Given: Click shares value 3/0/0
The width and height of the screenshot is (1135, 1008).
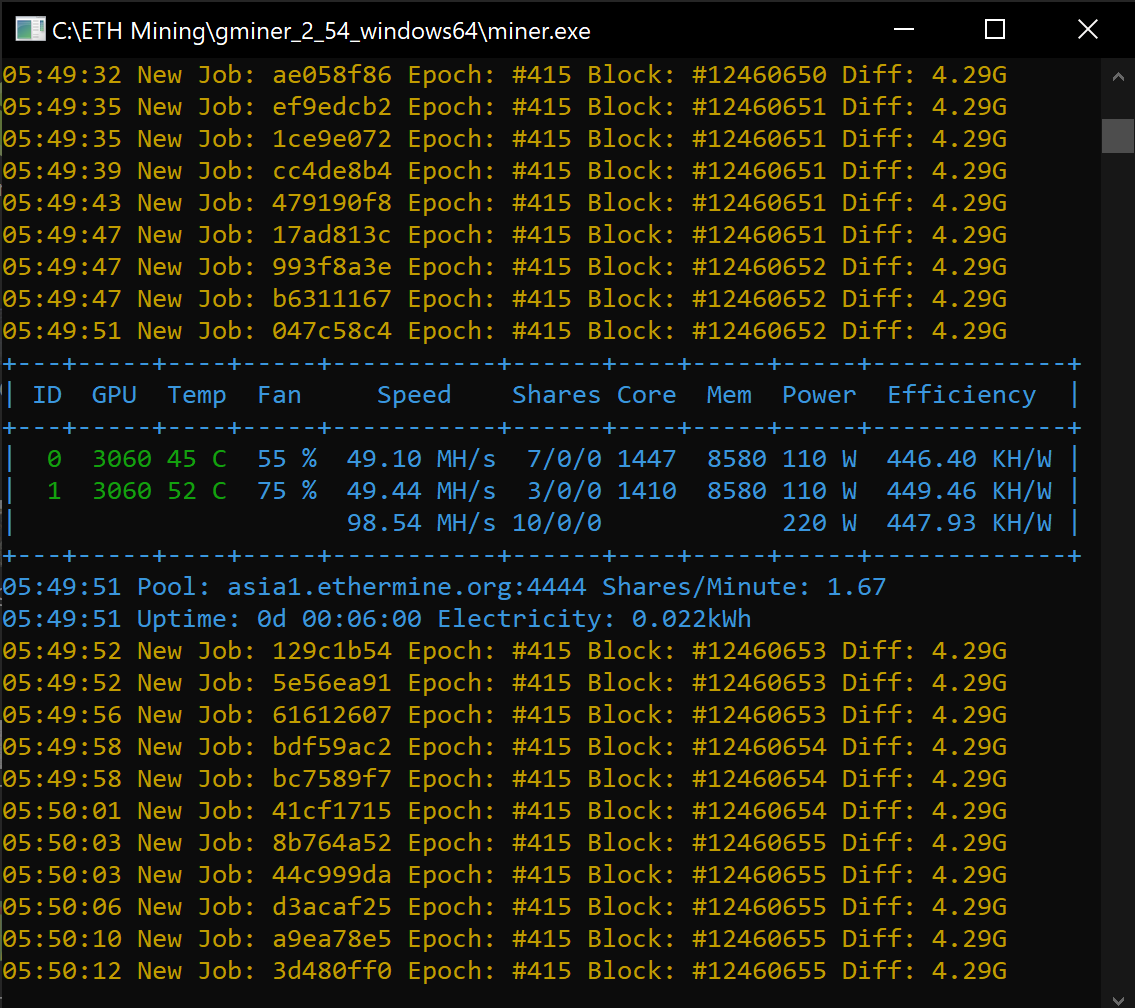Looking at the screenshot, I should [564, 491].
